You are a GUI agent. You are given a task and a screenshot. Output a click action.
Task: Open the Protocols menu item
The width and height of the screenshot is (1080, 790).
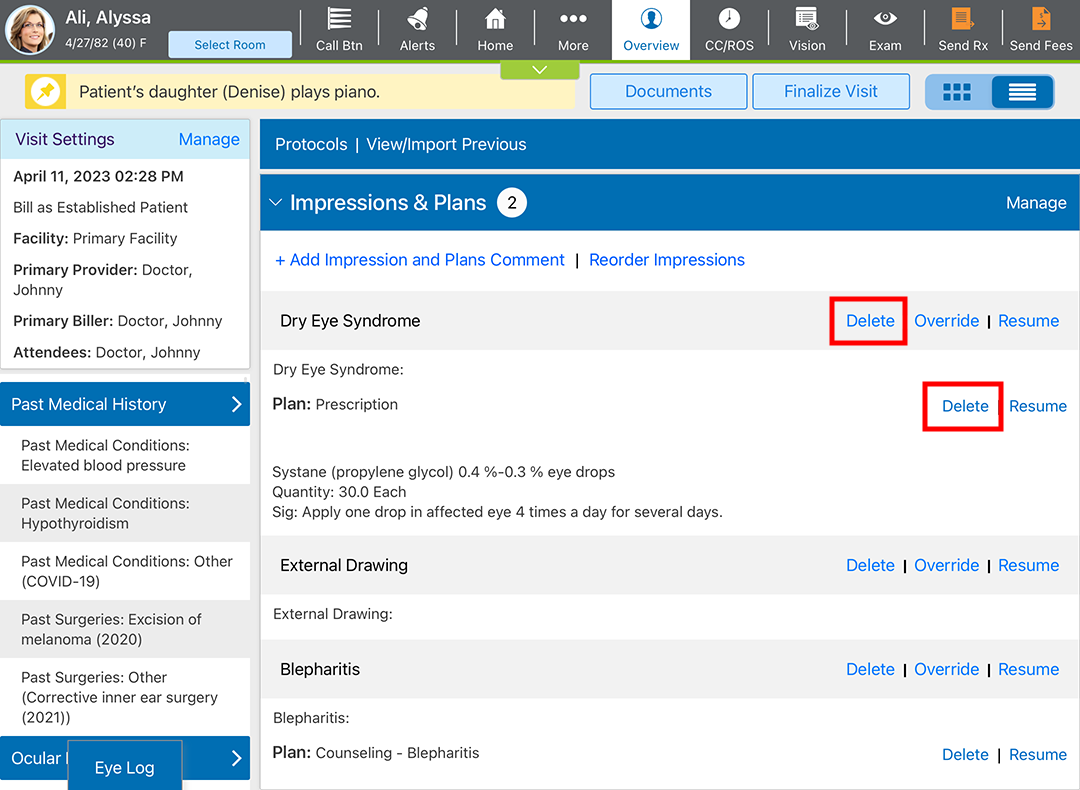point(311,144)
